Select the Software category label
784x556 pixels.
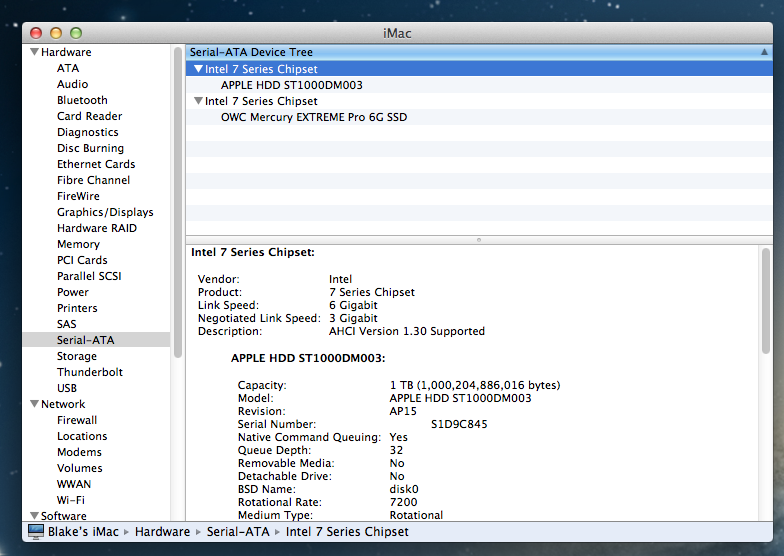pos(64,516)
